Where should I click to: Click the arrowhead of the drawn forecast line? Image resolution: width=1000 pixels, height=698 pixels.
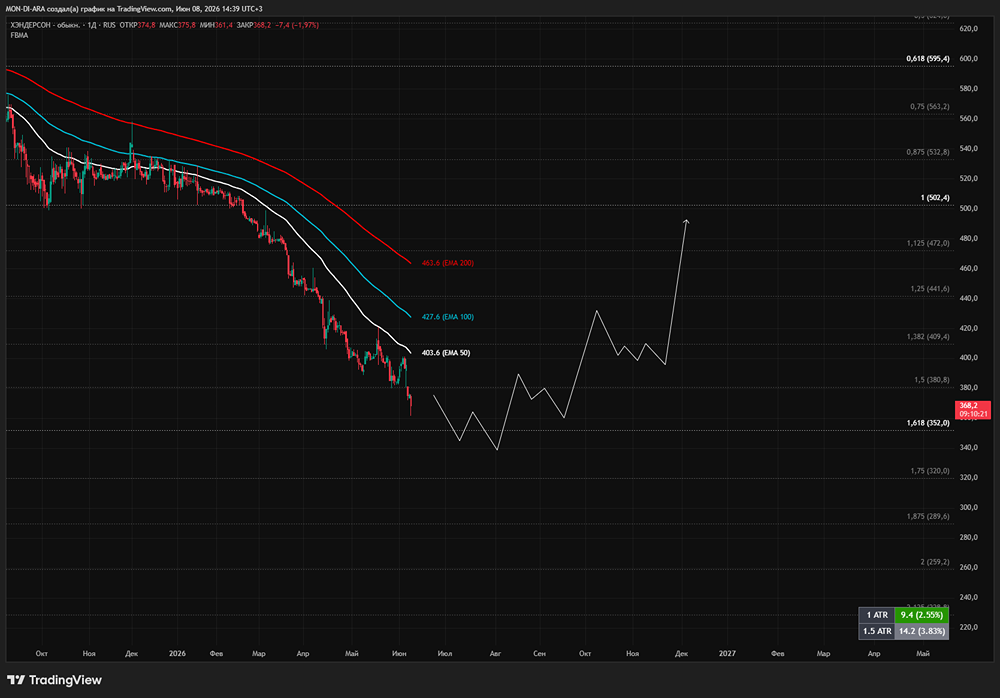[686, 221]
